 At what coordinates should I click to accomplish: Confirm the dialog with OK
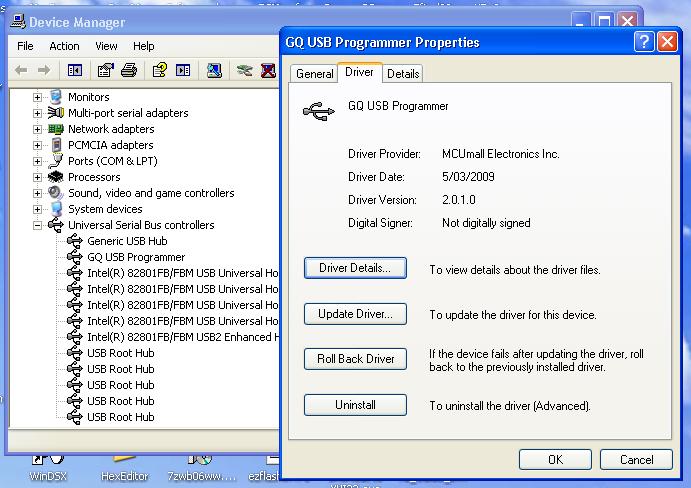[555, 460]
